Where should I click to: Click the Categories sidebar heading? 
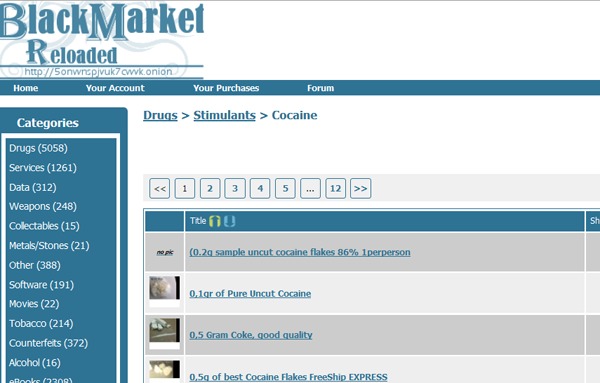(48, 123)
